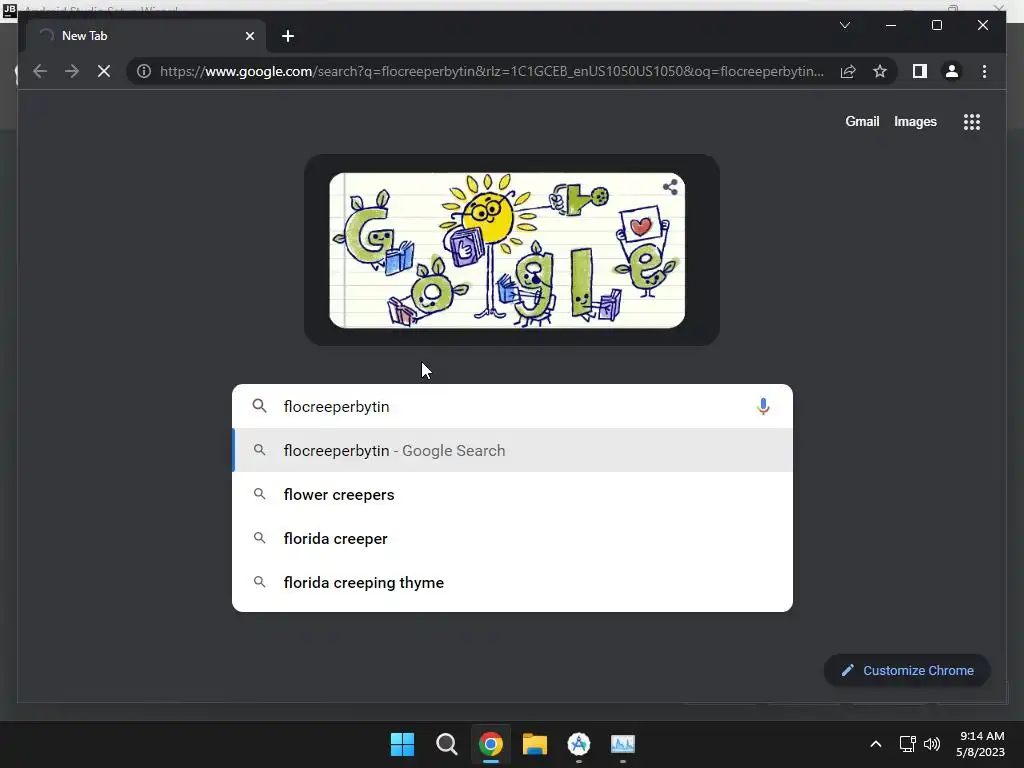This screenshot has height=768, width=1024.
Task: Go forward to the next page
Action: 72,71
